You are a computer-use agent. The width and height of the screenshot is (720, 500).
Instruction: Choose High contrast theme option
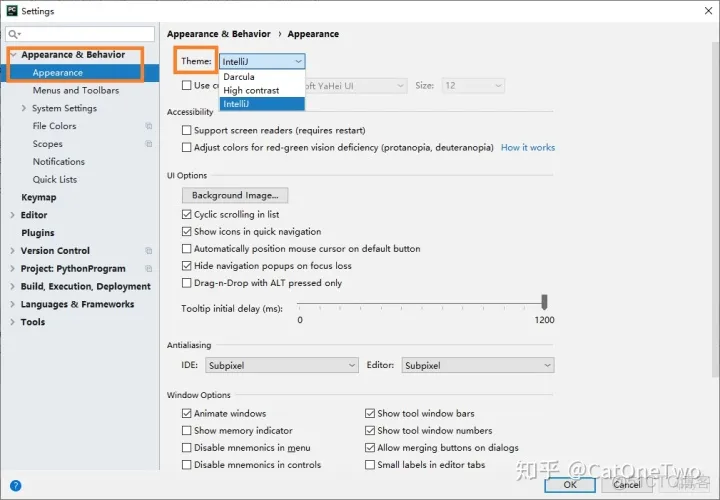click(262, 90)
